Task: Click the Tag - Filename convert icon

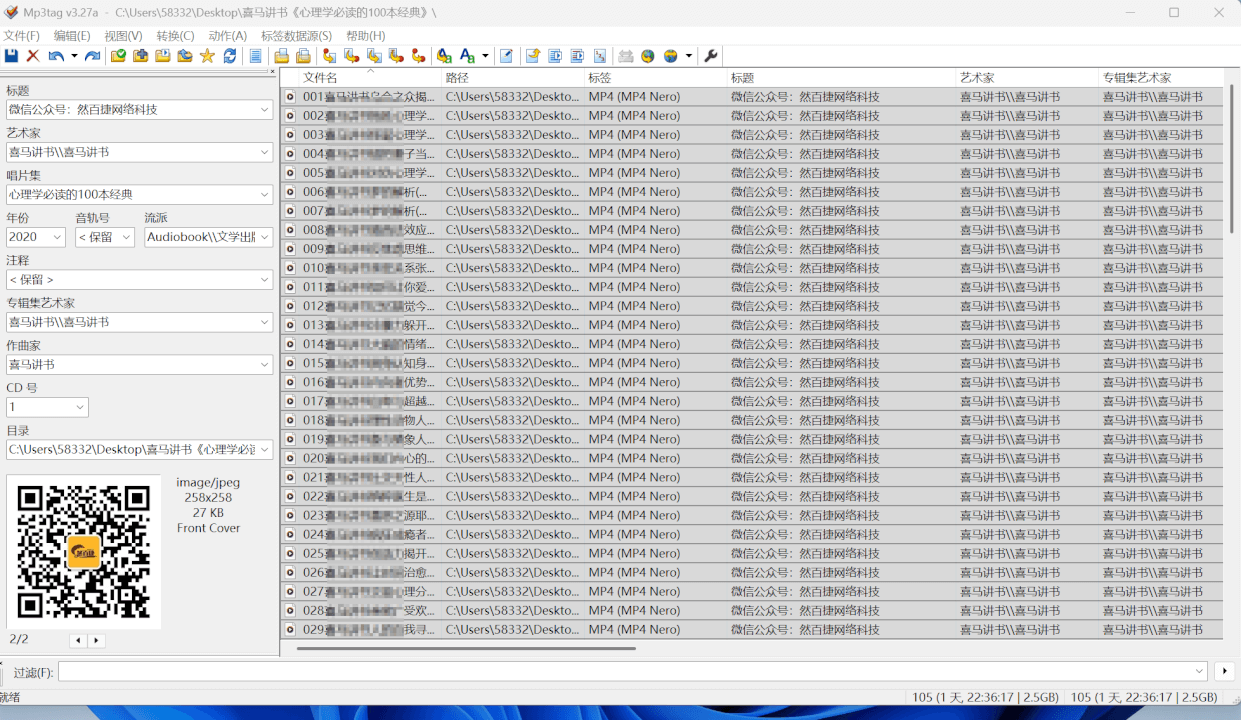Action: (329, 56)
